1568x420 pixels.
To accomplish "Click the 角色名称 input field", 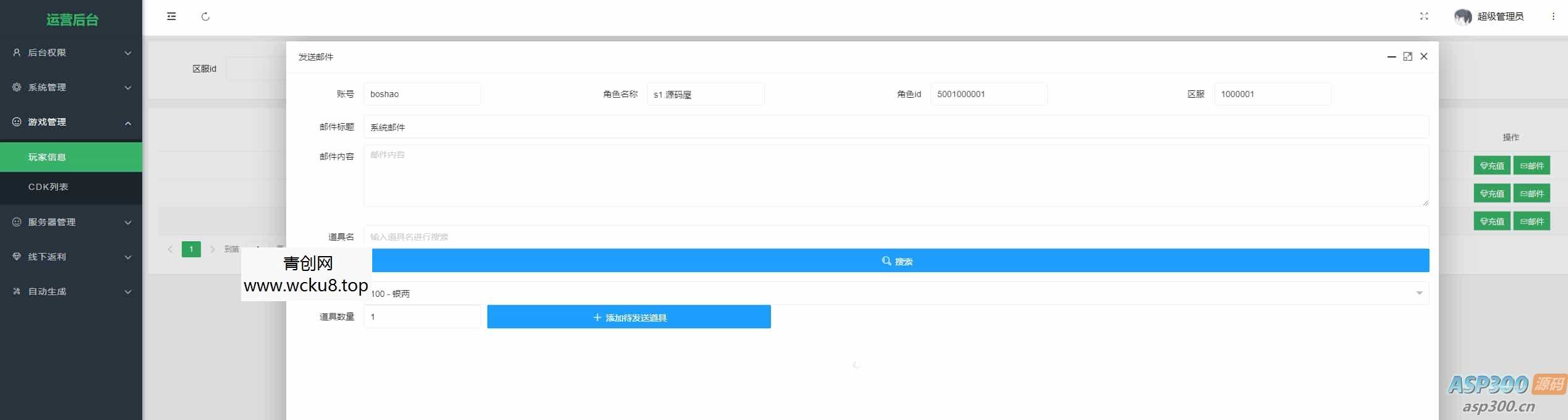I will pos(705,94).
